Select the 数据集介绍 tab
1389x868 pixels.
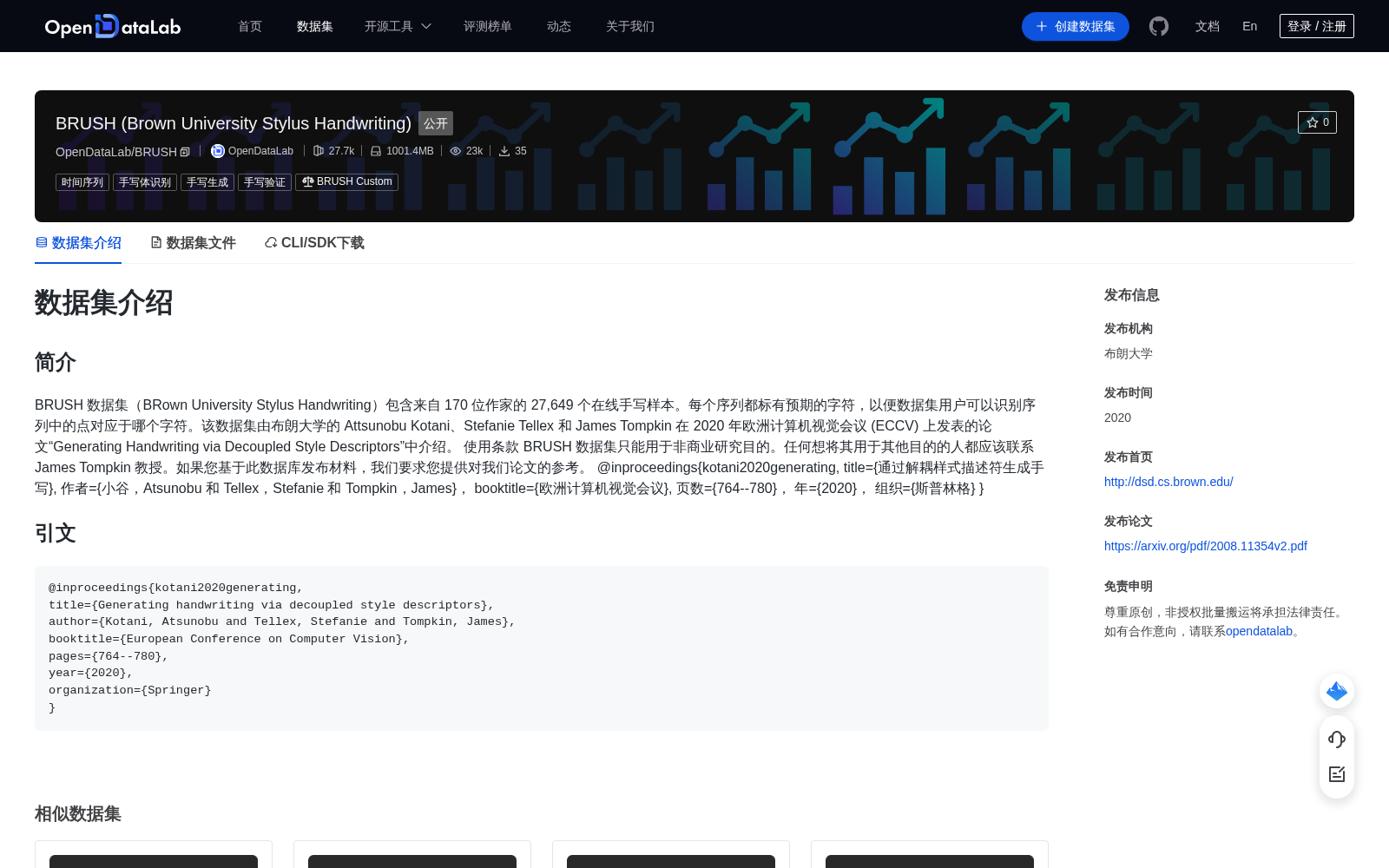coord(78,243)
